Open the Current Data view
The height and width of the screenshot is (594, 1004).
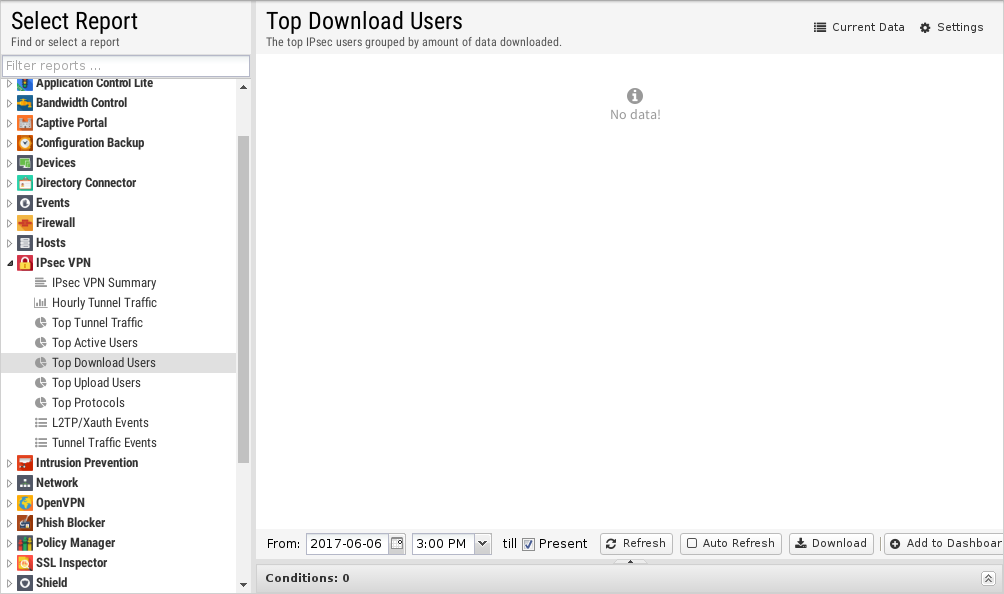coord(859,27)
